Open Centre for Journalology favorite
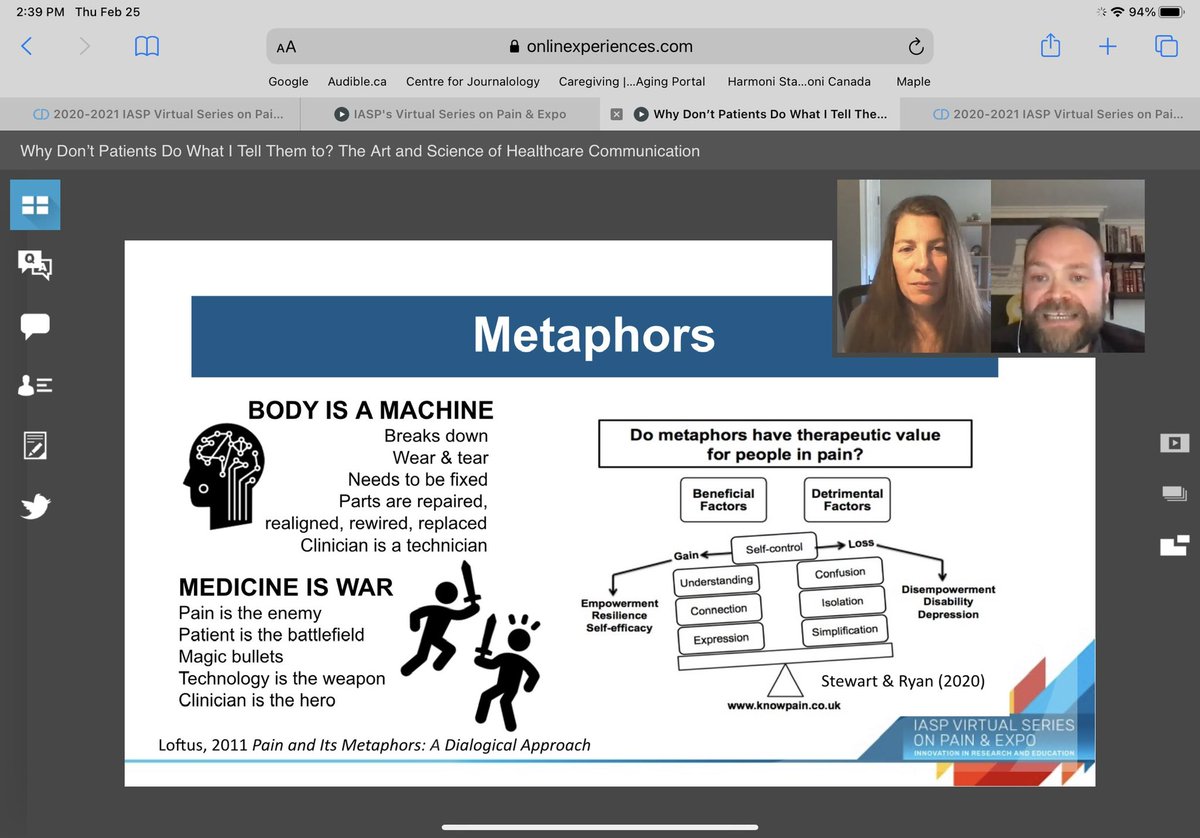1200x838 pixels. (473, 81)
